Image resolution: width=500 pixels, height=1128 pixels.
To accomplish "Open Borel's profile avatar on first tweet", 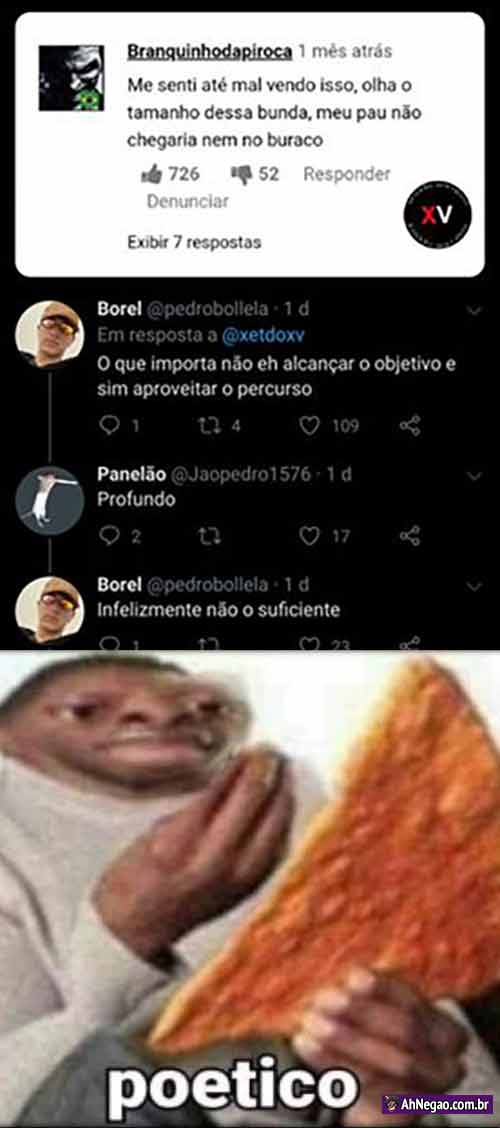I will tap(50, 335).
